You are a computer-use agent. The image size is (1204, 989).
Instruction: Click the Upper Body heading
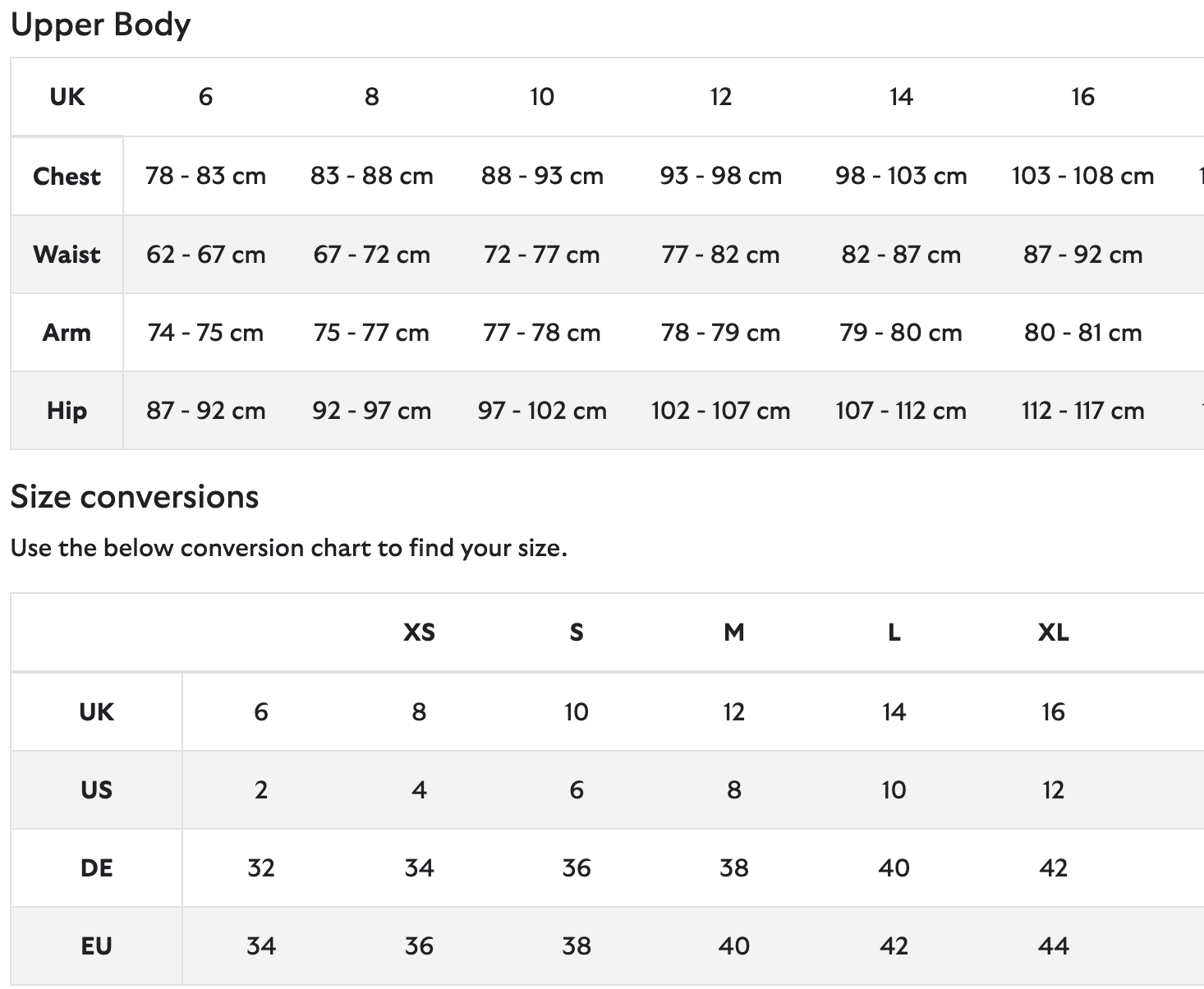(100, 25)
